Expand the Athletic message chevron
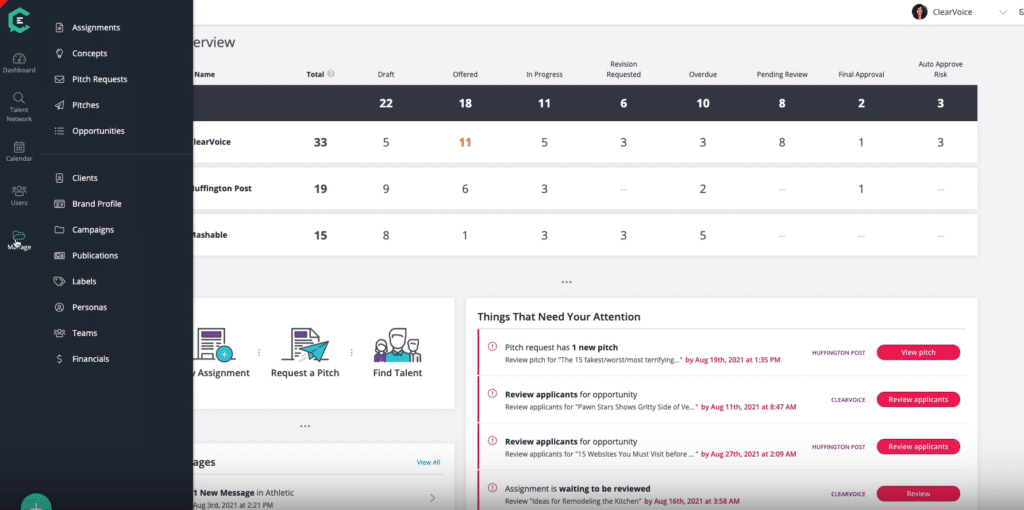 [x=432, y=497]
